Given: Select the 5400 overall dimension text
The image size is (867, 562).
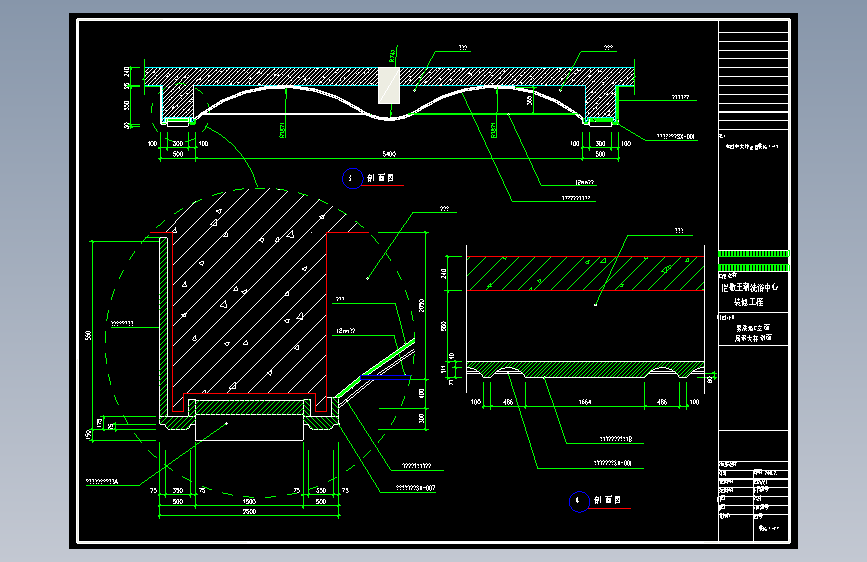Looking at the screenshot, I should point(389,154).
